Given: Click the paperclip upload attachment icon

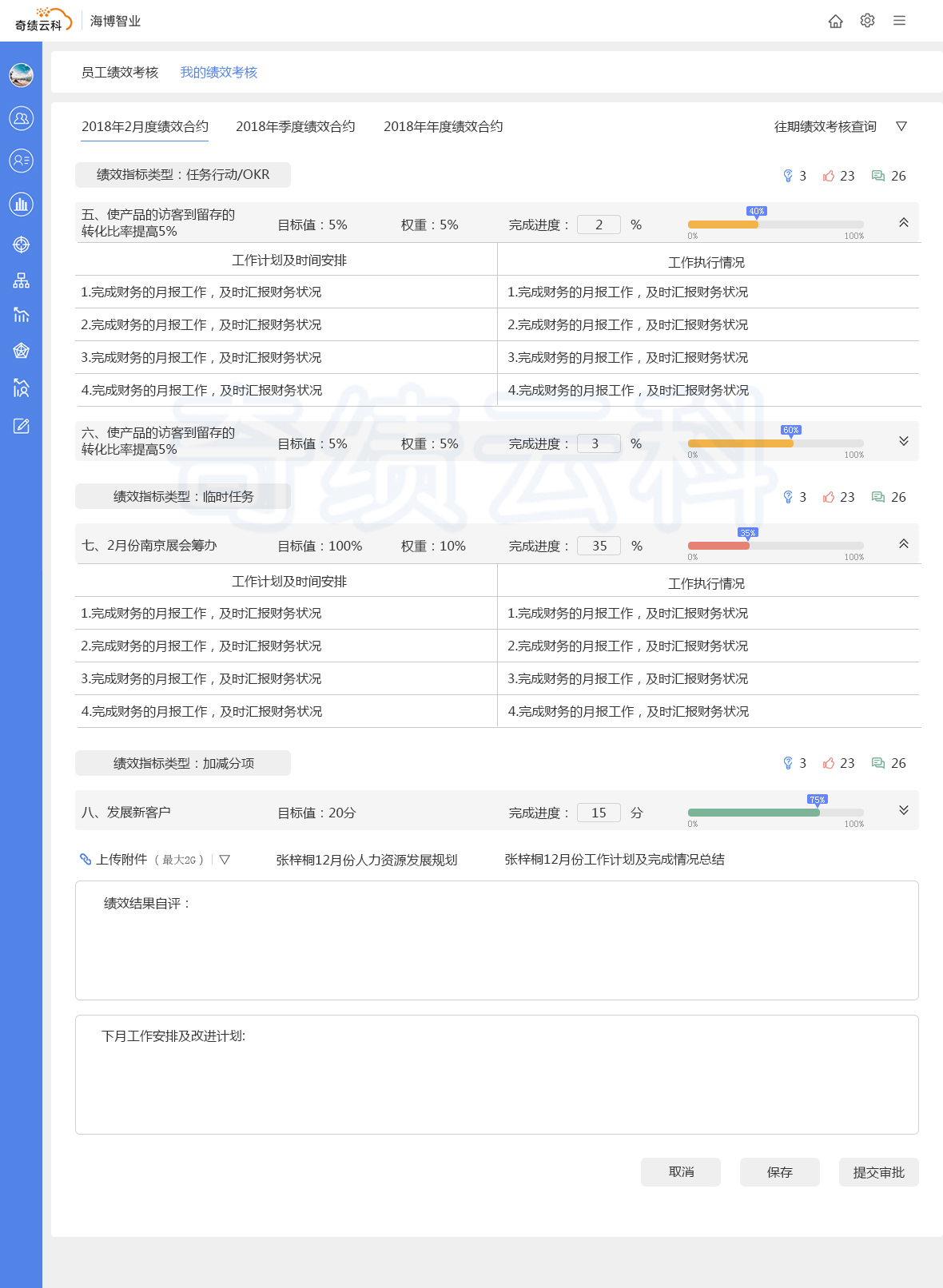Looking at the screenshot, I should [x=86, y=860].
